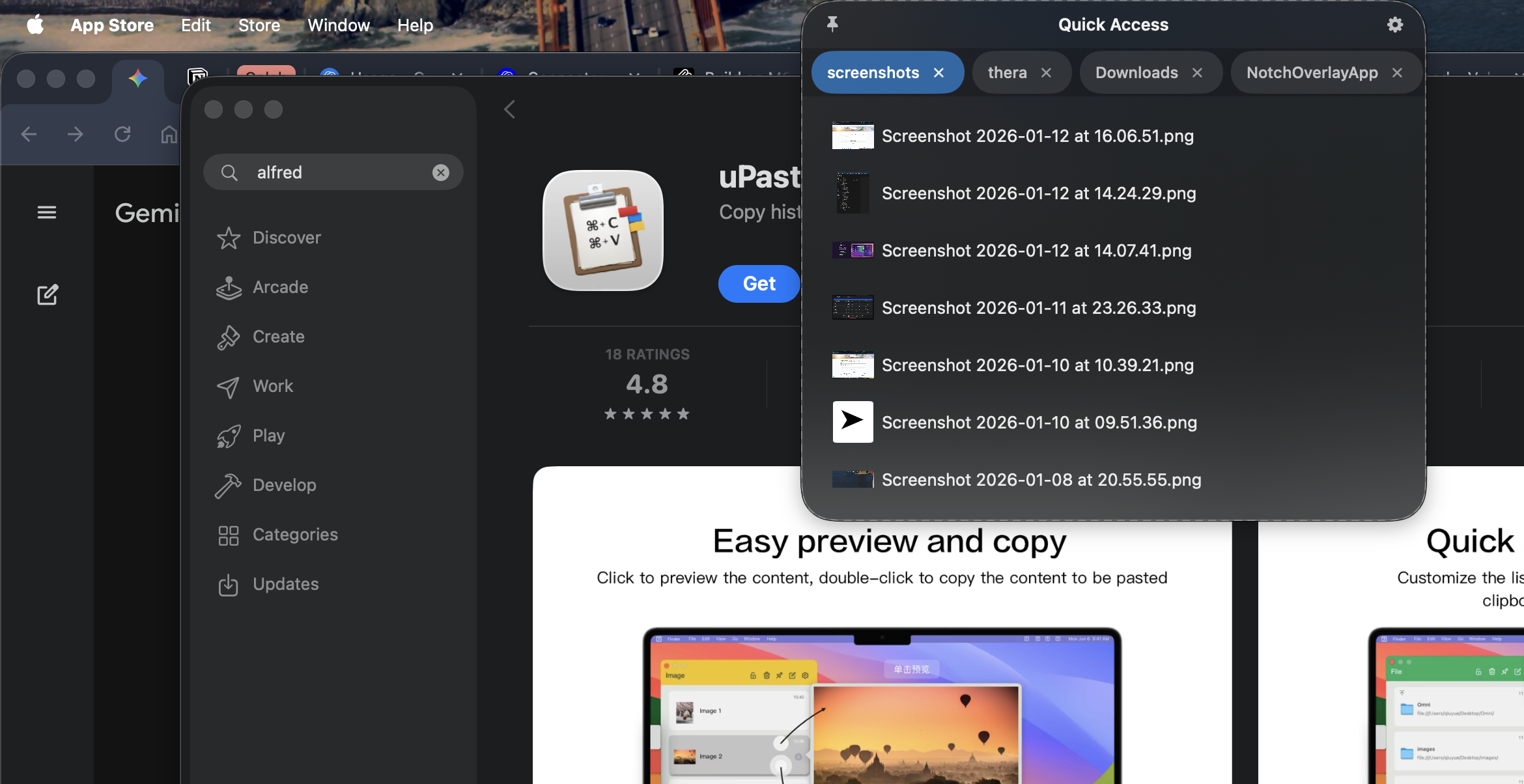Open Quick Access settings gear

tap(1394, 25)
